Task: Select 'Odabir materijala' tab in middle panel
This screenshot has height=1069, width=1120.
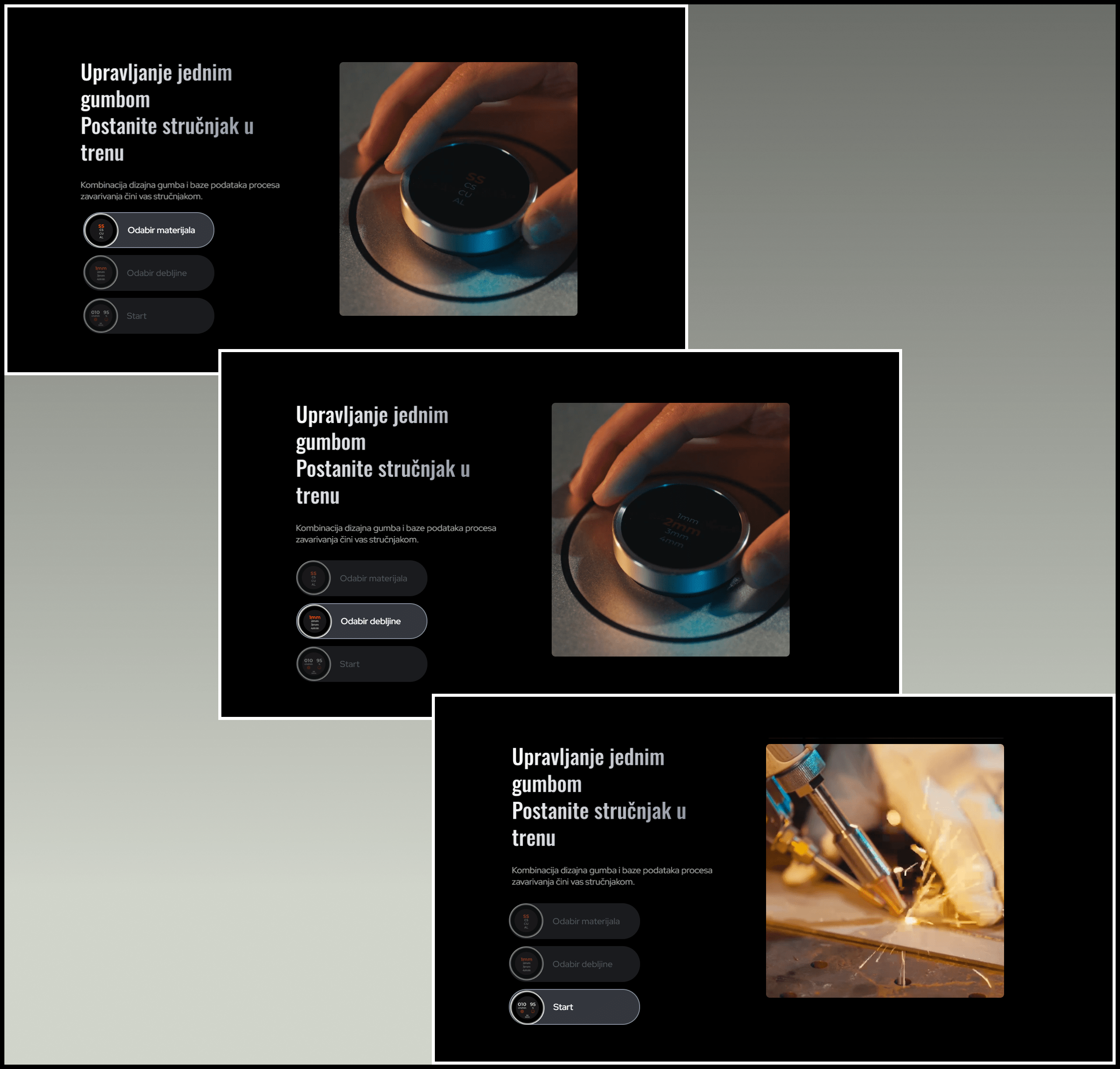Action: (361, 578)
